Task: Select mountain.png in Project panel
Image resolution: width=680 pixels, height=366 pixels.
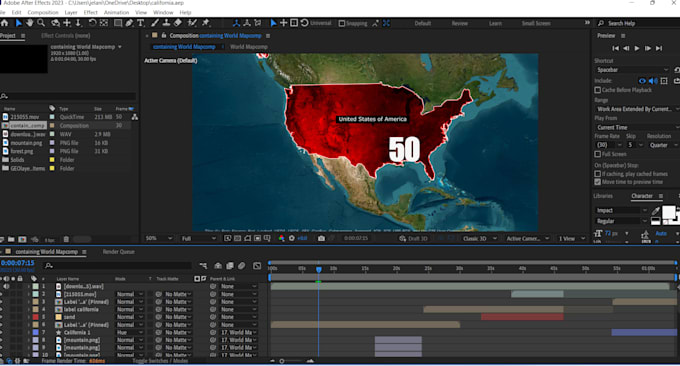Action: point(26,143)
